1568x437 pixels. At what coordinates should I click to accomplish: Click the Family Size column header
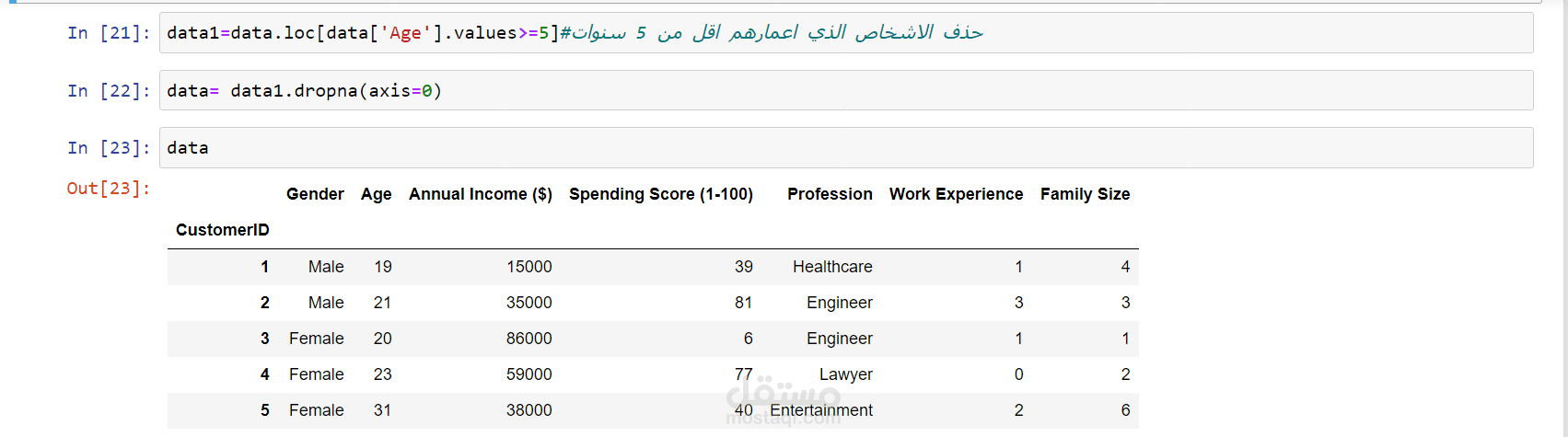tap(1085, 194)
